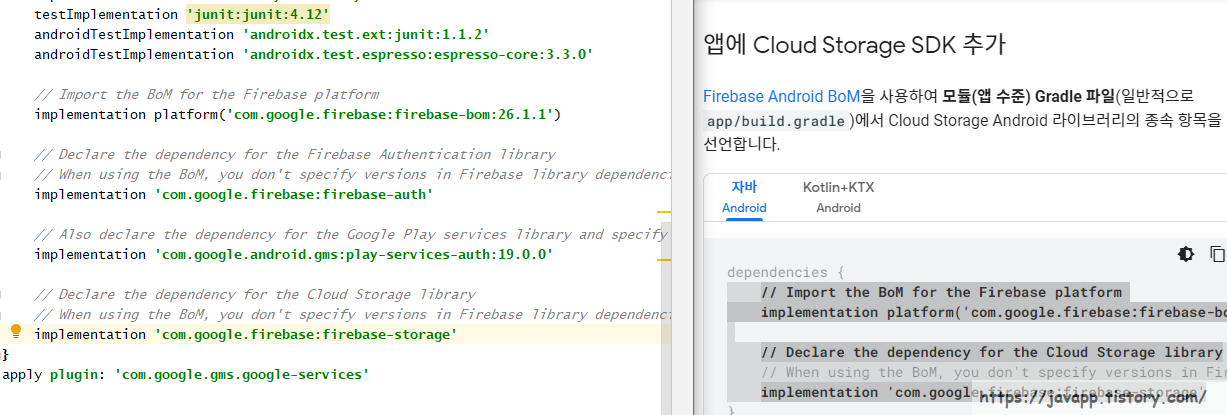Click the play-services-auth:19.0.0 implementation line
This screenshot has width=1227, height=415.
(293, 254)
